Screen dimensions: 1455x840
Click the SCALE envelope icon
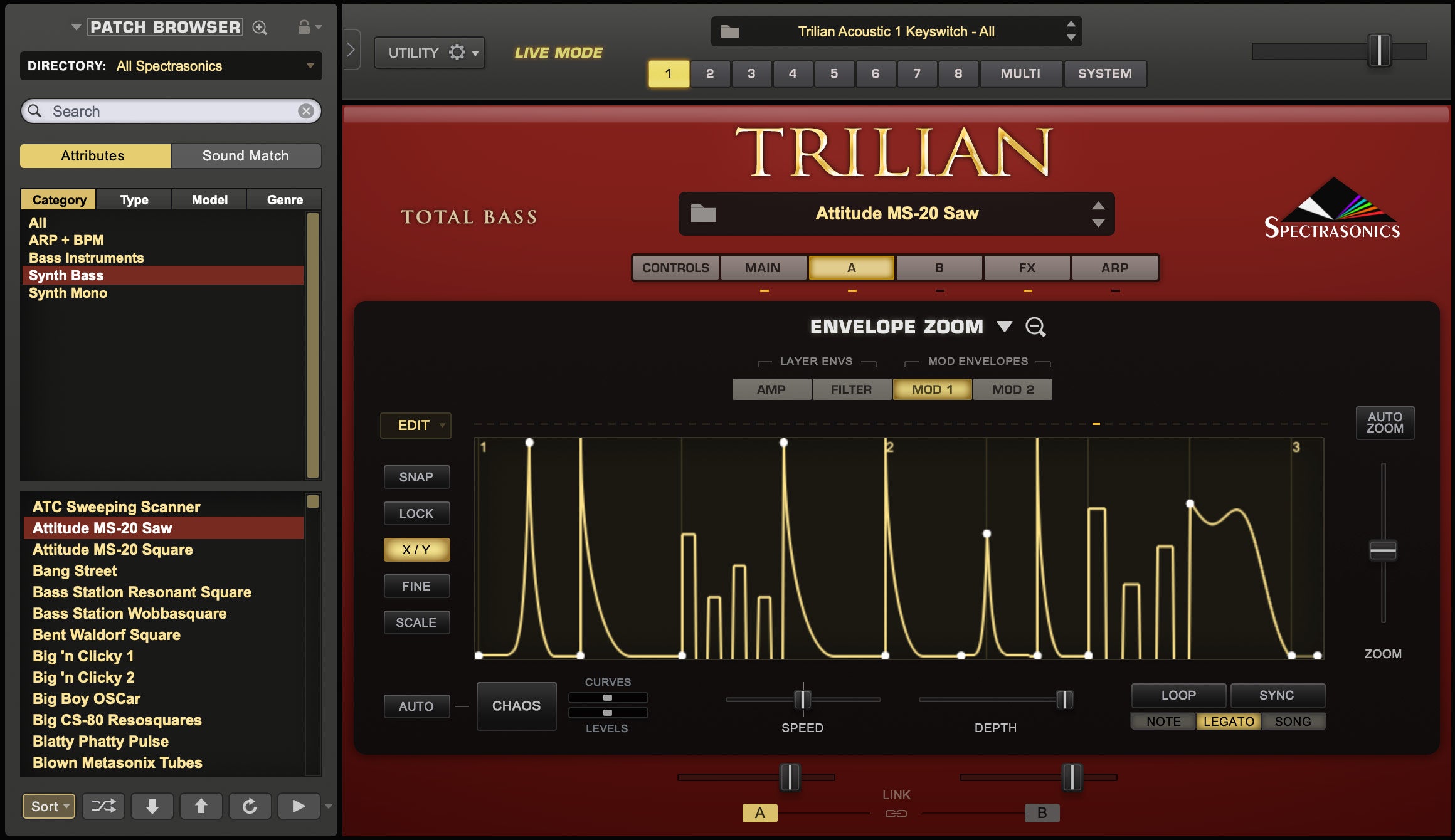[x=416, y=621]
